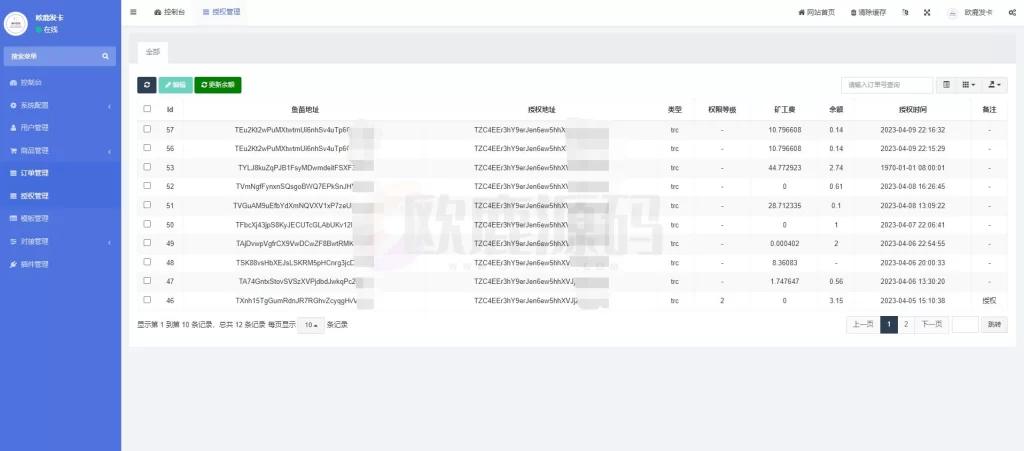Check the row with Id 56
The image size is (1024, 451).
point(147,148)
